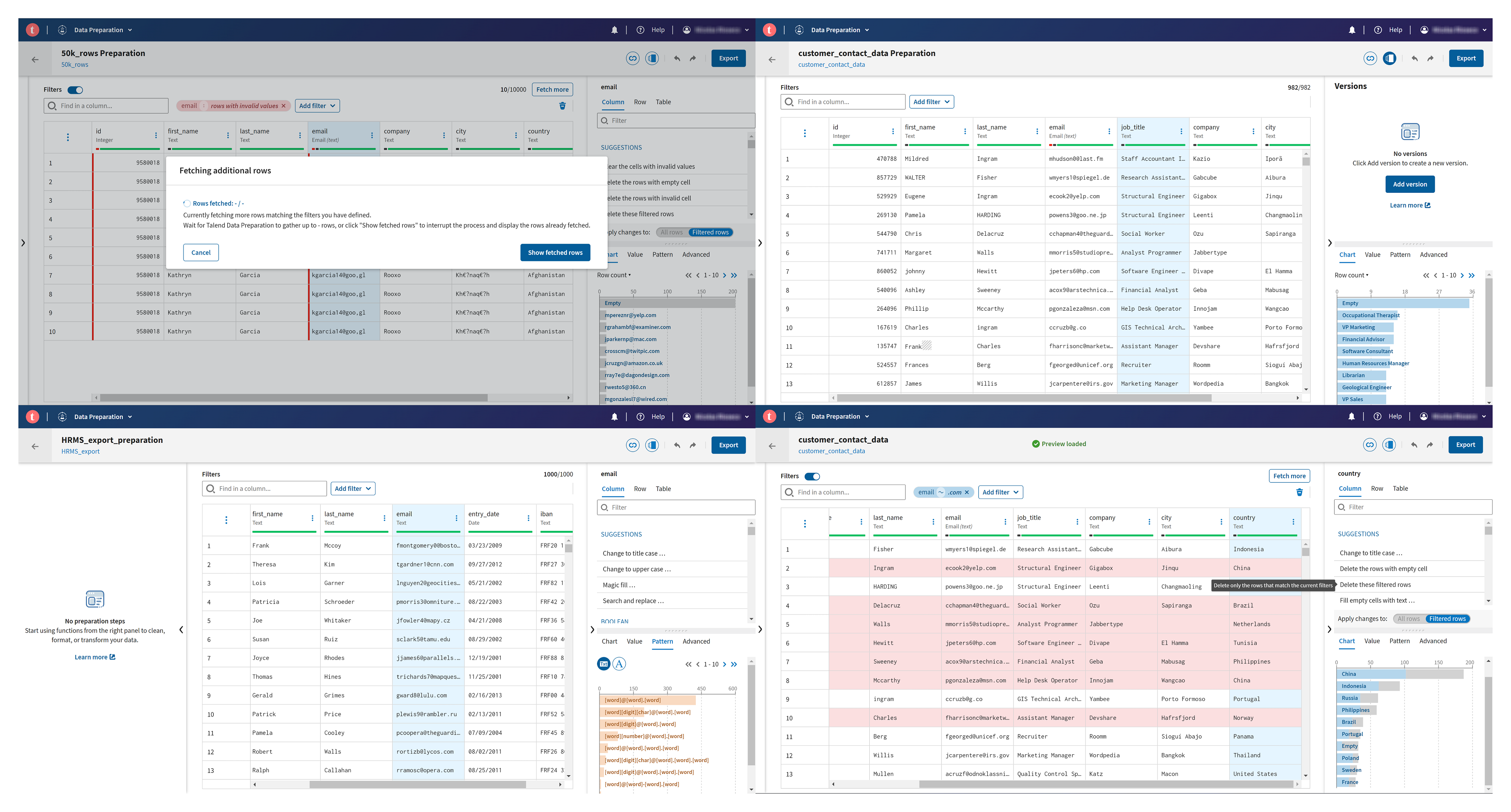Image resolution: width=1511 pixels, height=812 pixels.
Task: Click the 'A' character pattern icon
Action: coord(620,664)
